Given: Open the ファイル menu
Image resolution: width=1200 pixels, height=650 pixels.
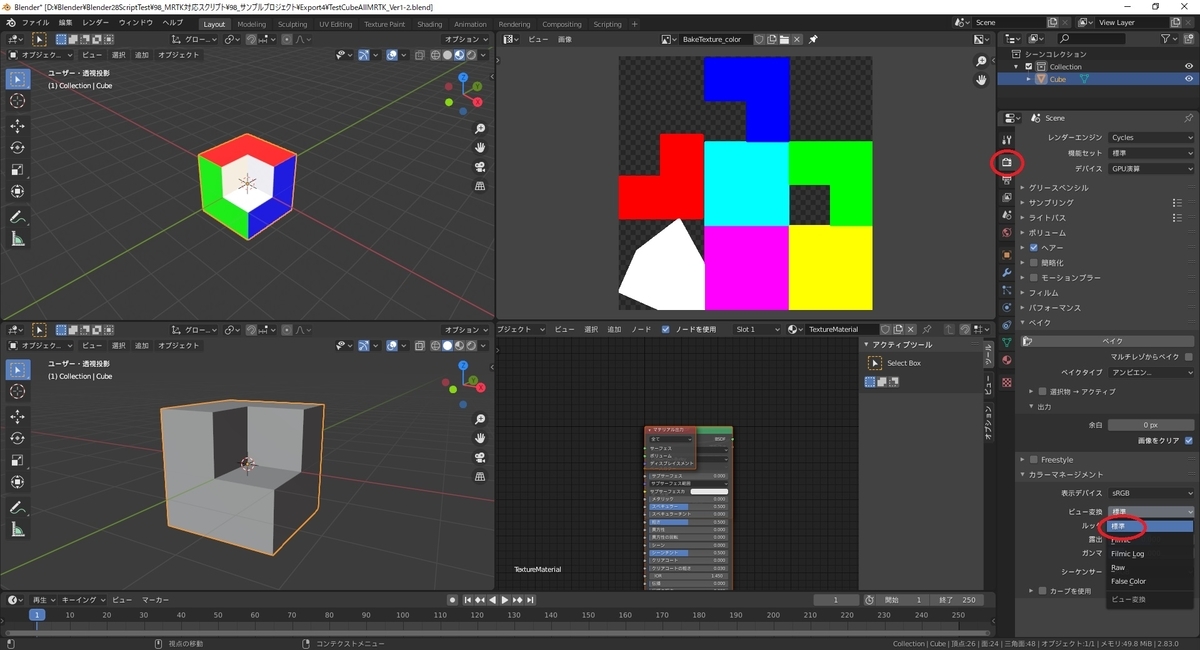Looking at the screenshot, I should pyautogui.click(x=35, y=23).
